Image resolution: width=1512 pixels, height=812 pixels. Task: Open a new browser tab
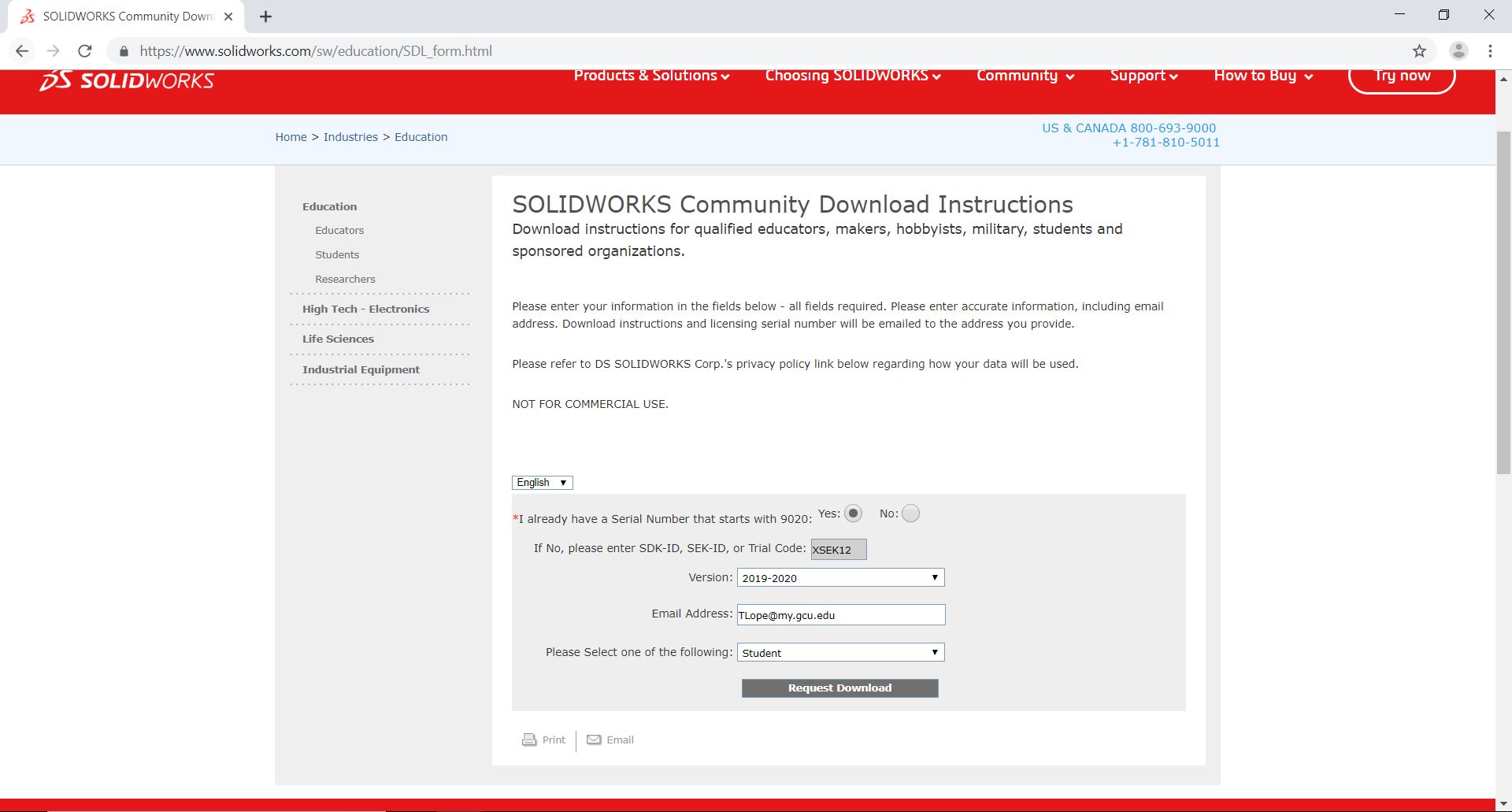265,17
